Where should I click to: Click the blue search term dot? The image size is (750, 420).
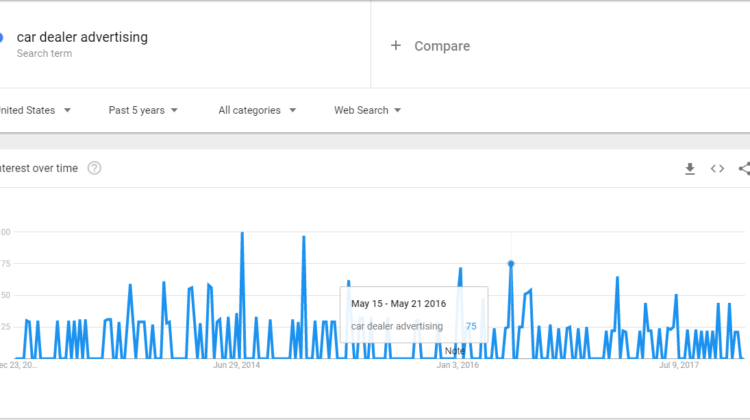[1, 38]
